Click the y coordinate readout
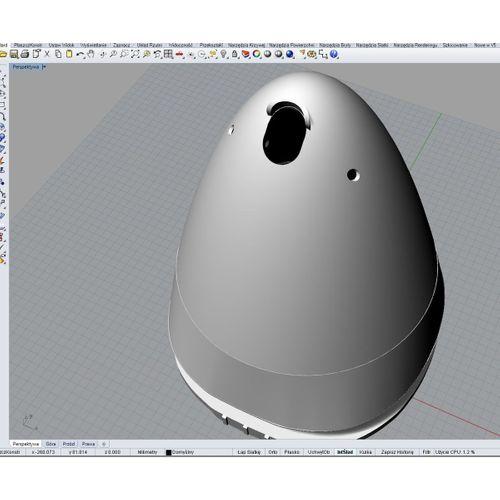 click(x=78, y=452)
